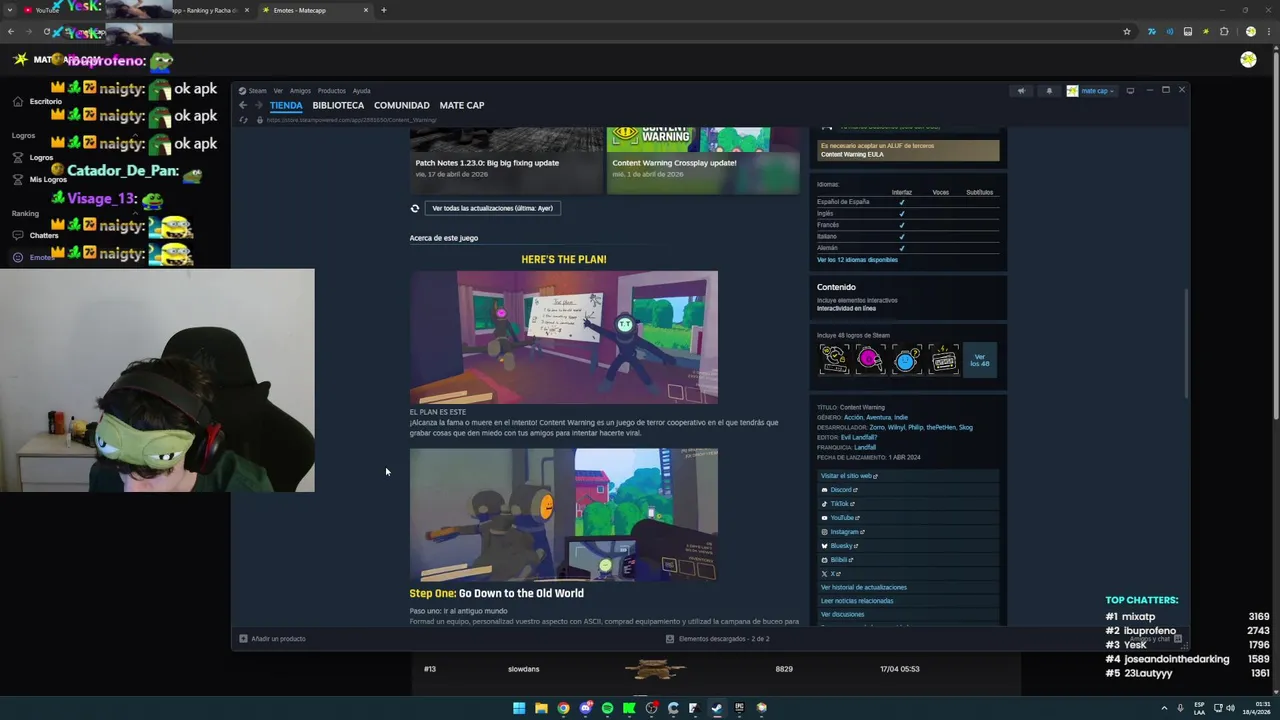Open the Productos menu in Steam
1280x720 pixels.
(x=331, y=91)
